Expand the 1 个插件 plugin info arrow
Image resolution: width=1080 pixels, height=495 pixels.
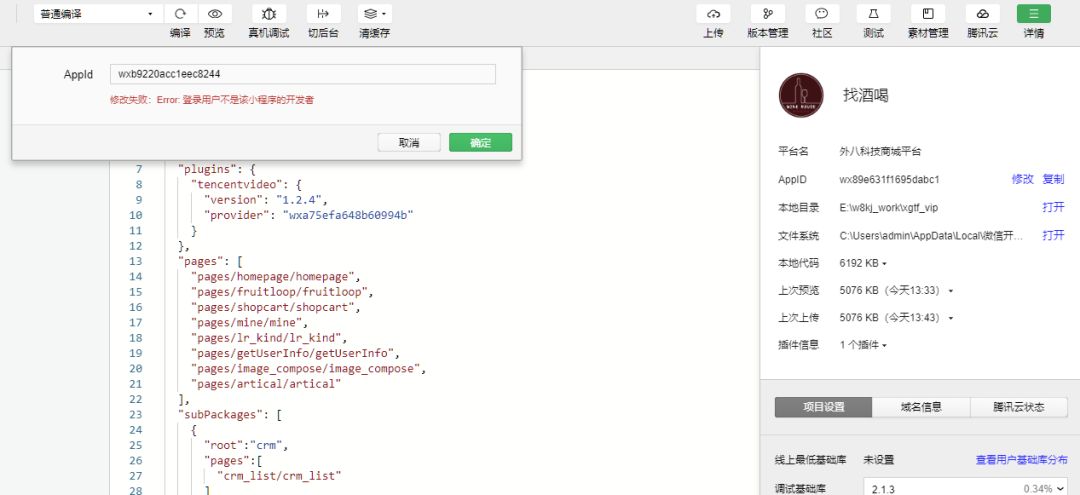(x=884, y=346)
